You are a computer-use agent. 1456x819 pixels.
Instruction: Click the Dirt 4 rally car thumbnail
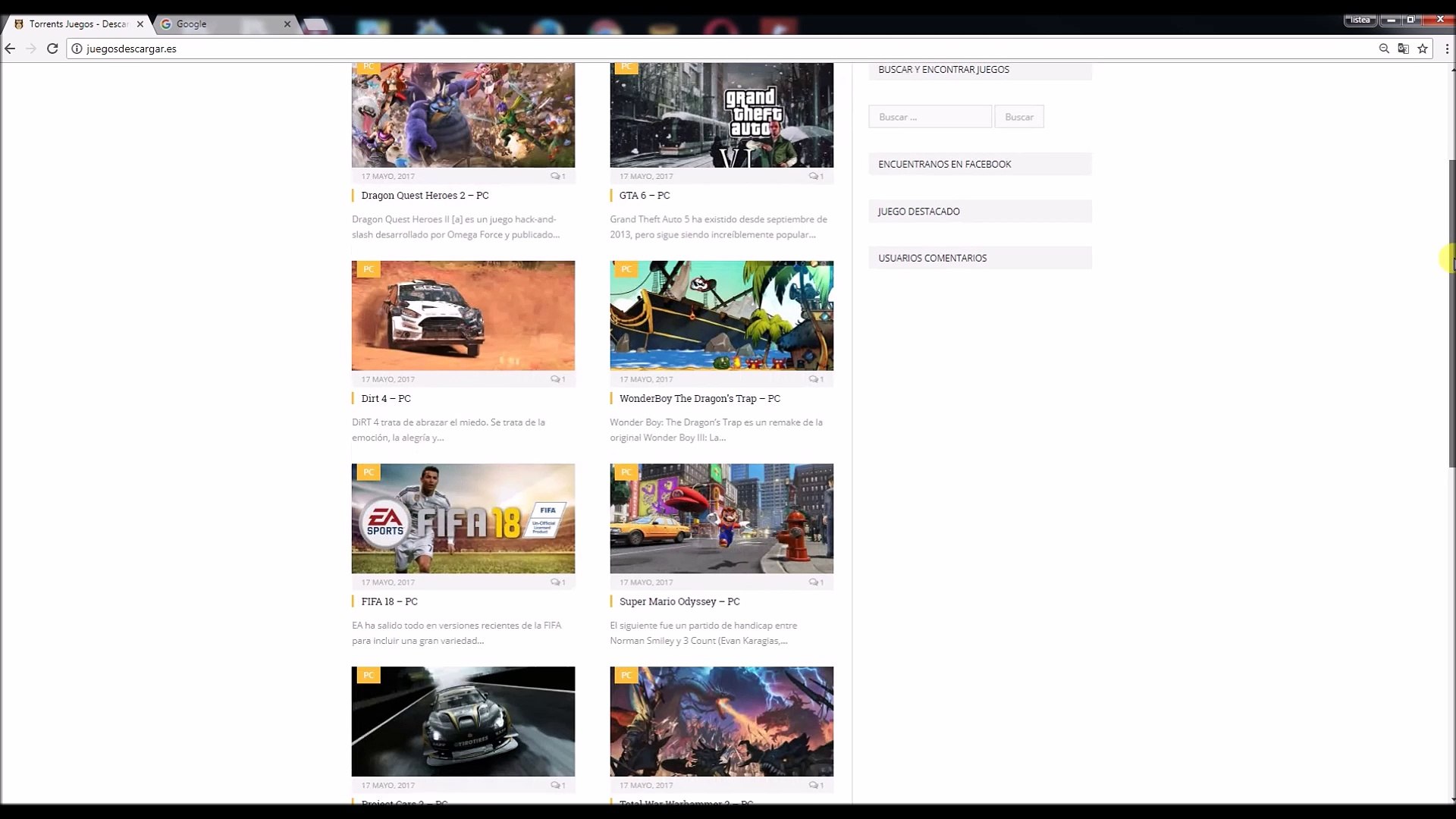pyautogui.click(x=463, y=315)
